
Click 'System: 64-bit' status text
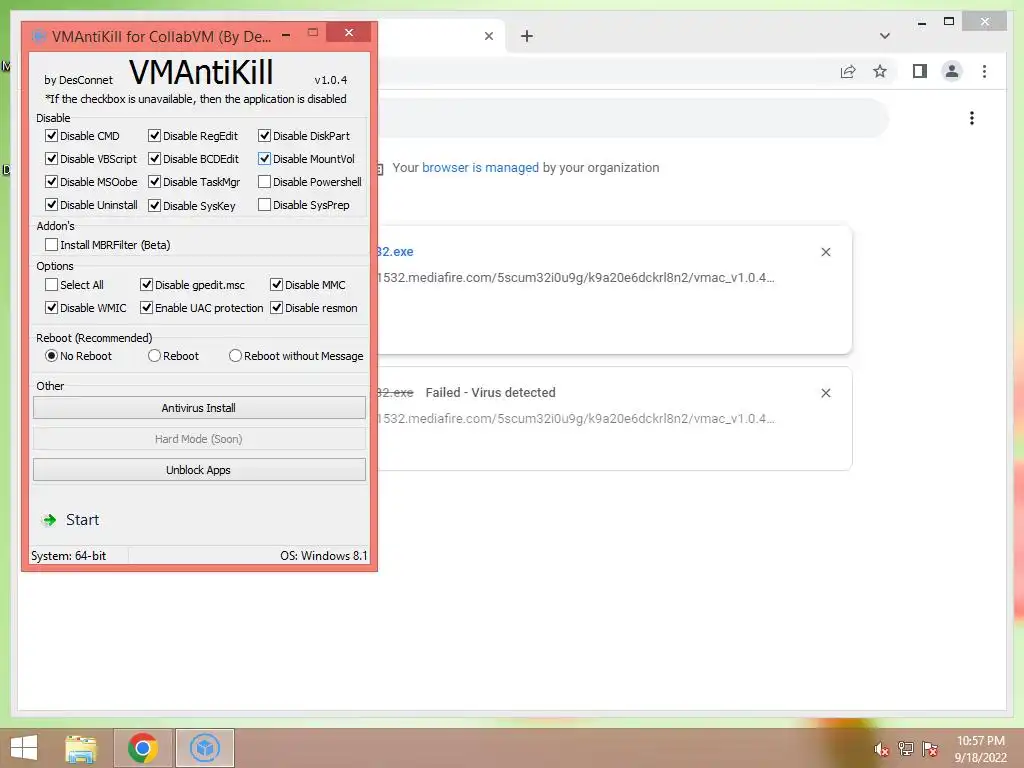click(x=69, y=556)
